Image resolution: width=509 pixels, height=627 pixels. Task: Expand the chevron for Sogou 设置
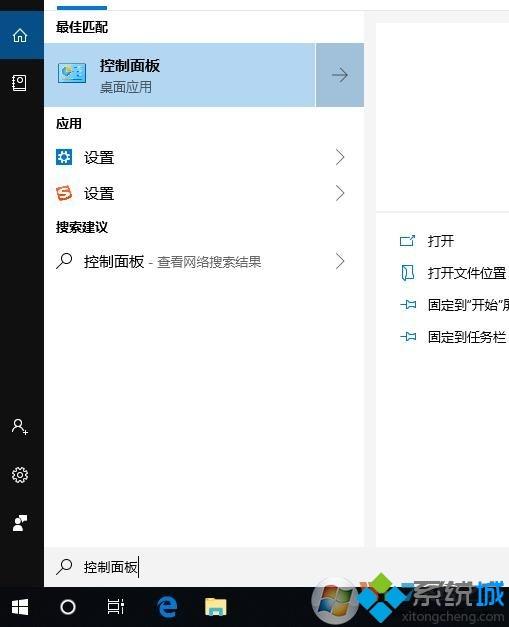[x=340, y=194]
